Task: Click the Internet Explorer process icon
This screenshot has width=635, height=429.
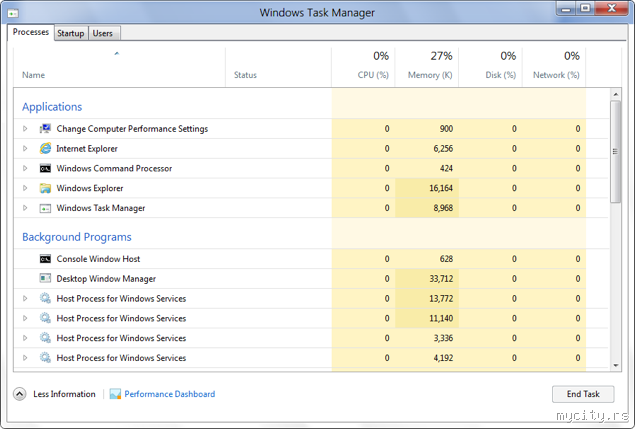Action: [x=45, y=148]
